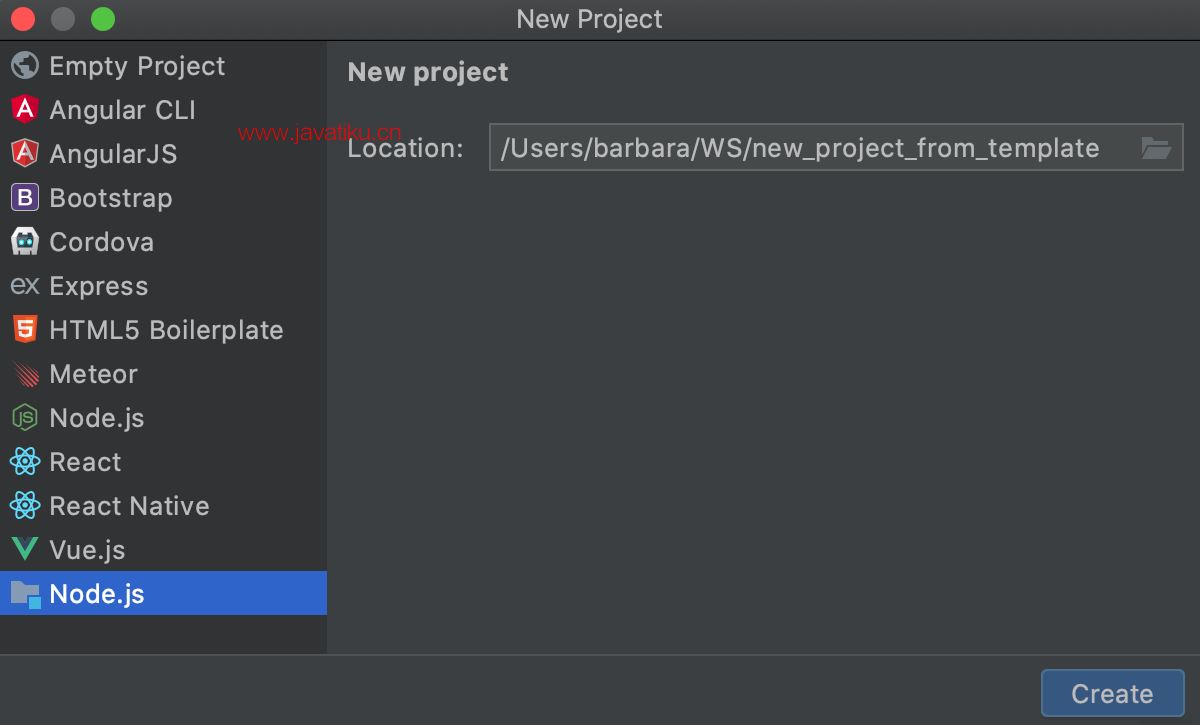Click the Cordova robot icon
1200x725 pixels.
pos(25,242)
